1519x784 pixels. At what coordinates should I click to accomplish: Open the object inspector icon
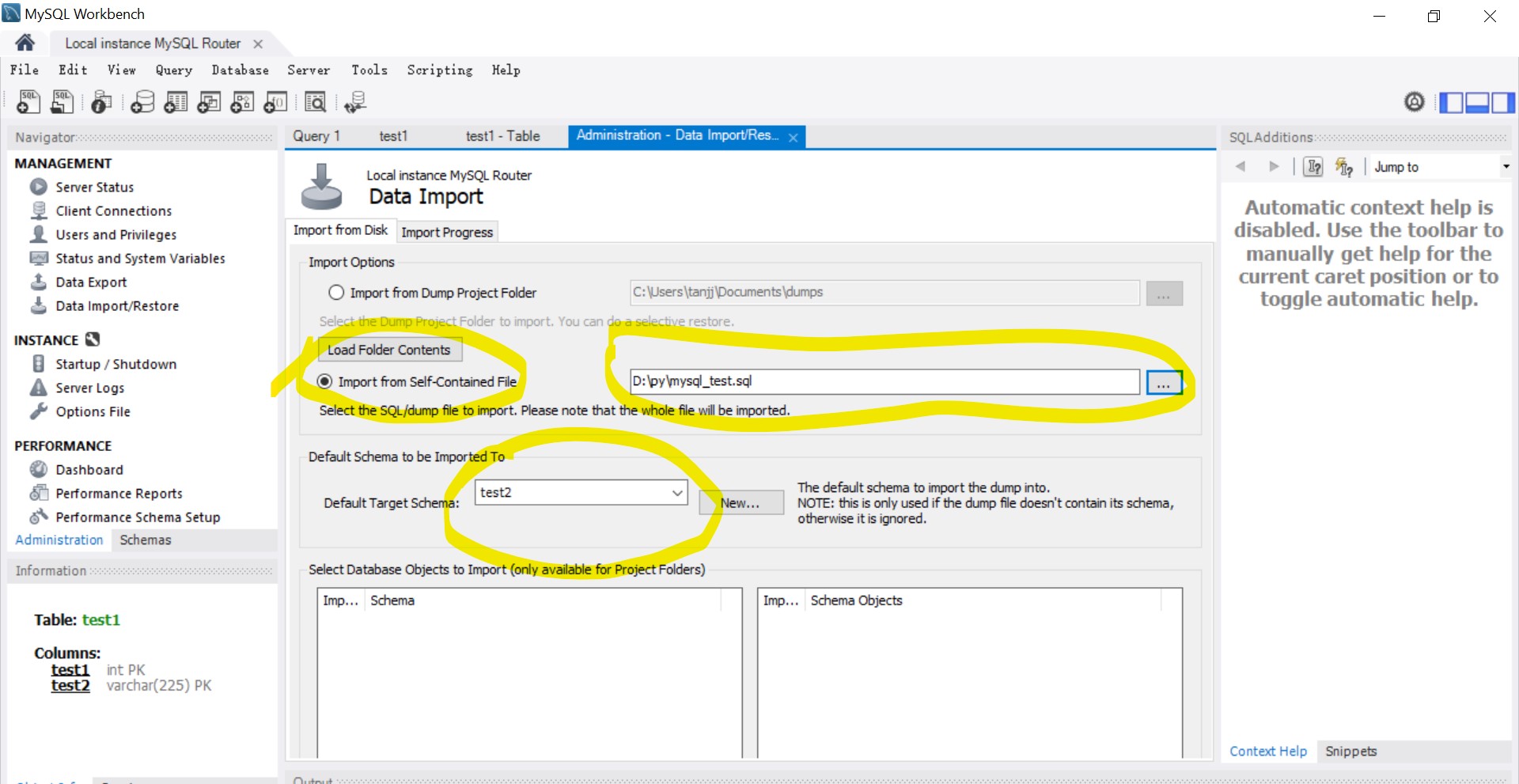[101, 102]
